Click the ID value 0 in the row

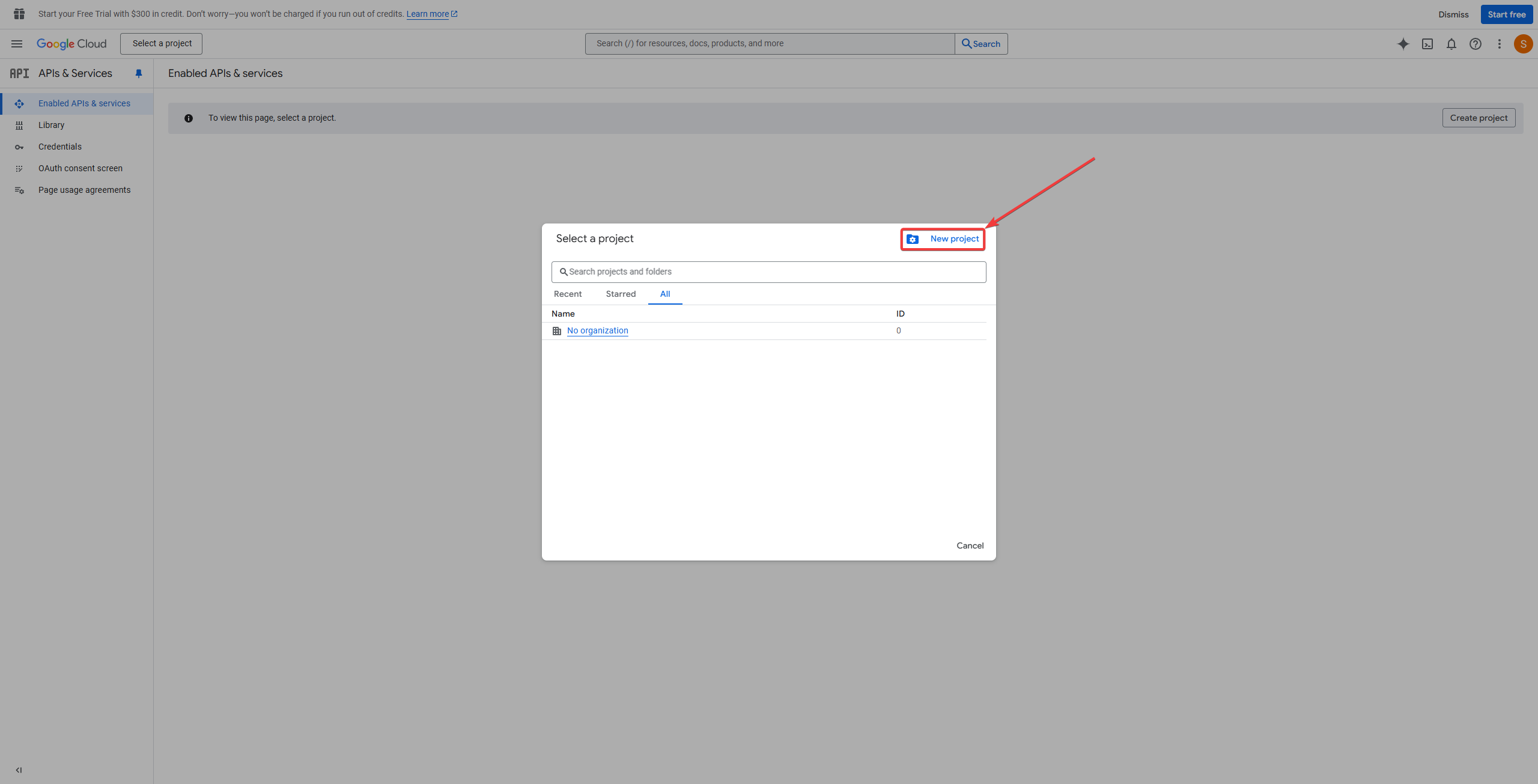point(898,331)
